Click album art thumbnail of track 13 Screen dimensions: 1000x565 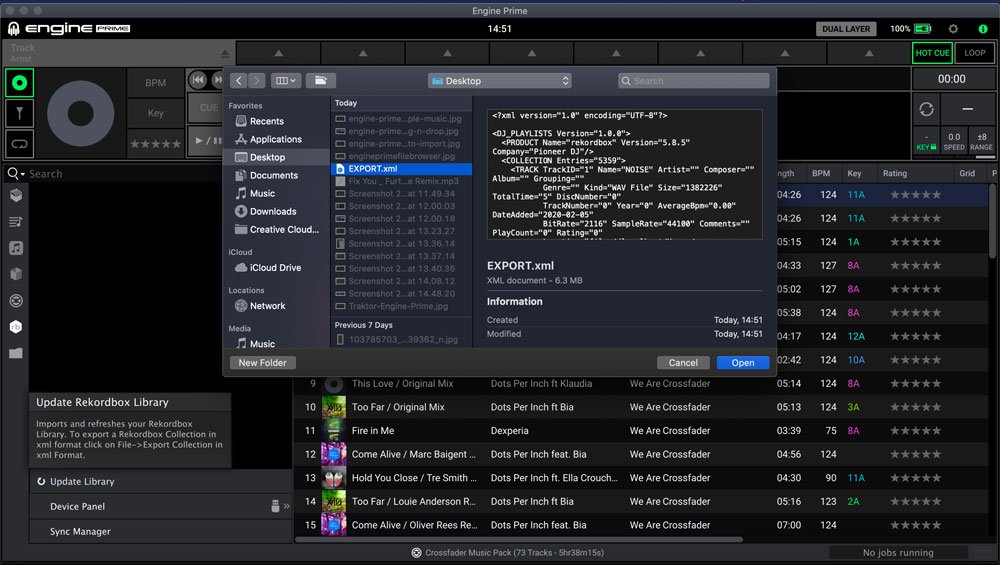coord(334,478)
